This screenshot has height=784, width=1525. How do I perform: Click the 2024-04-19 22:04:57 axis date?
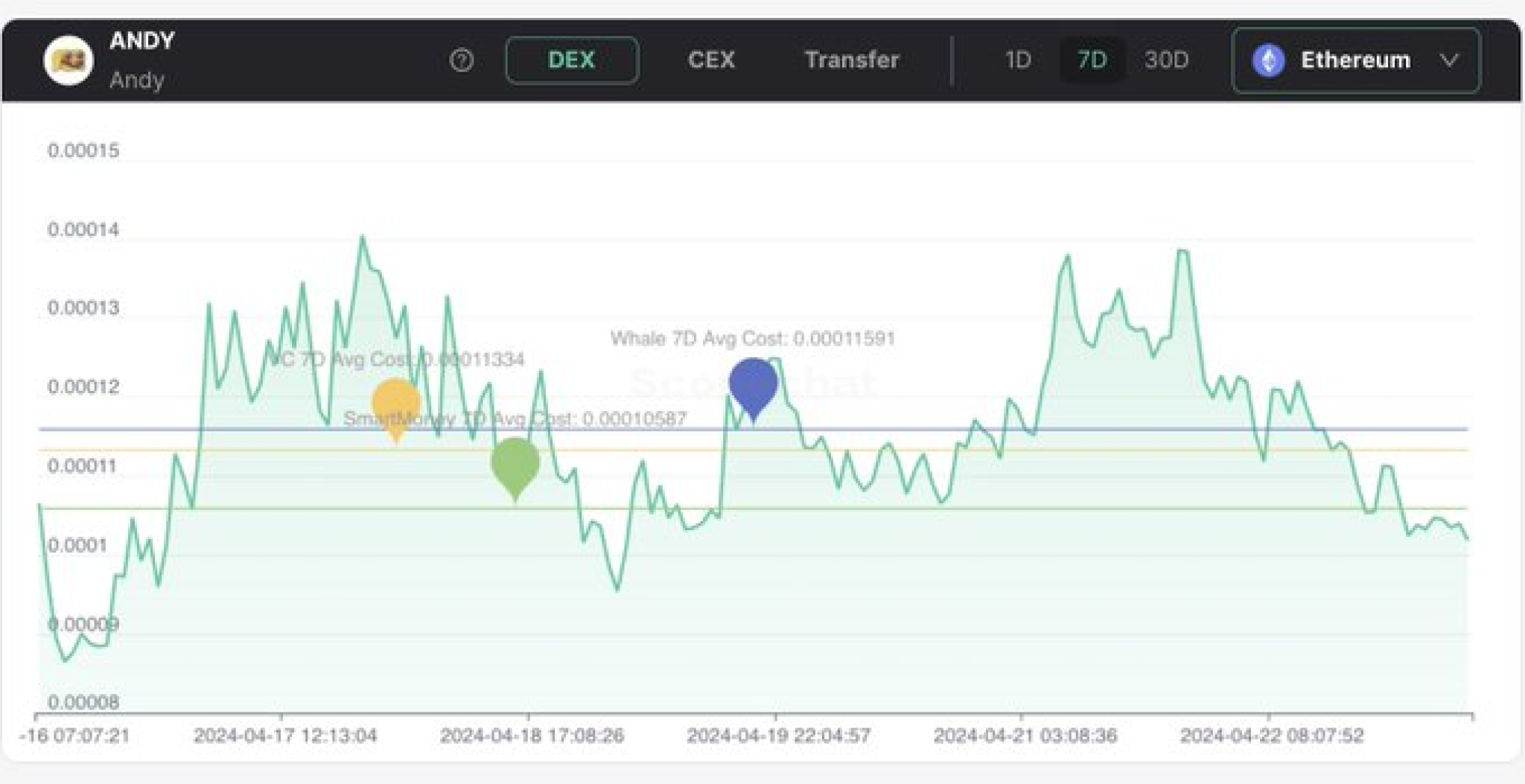coord(778,736)
